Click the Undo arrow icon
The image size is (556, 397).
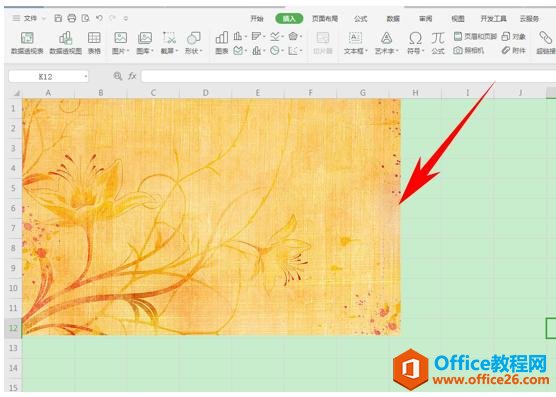[99, 18]
